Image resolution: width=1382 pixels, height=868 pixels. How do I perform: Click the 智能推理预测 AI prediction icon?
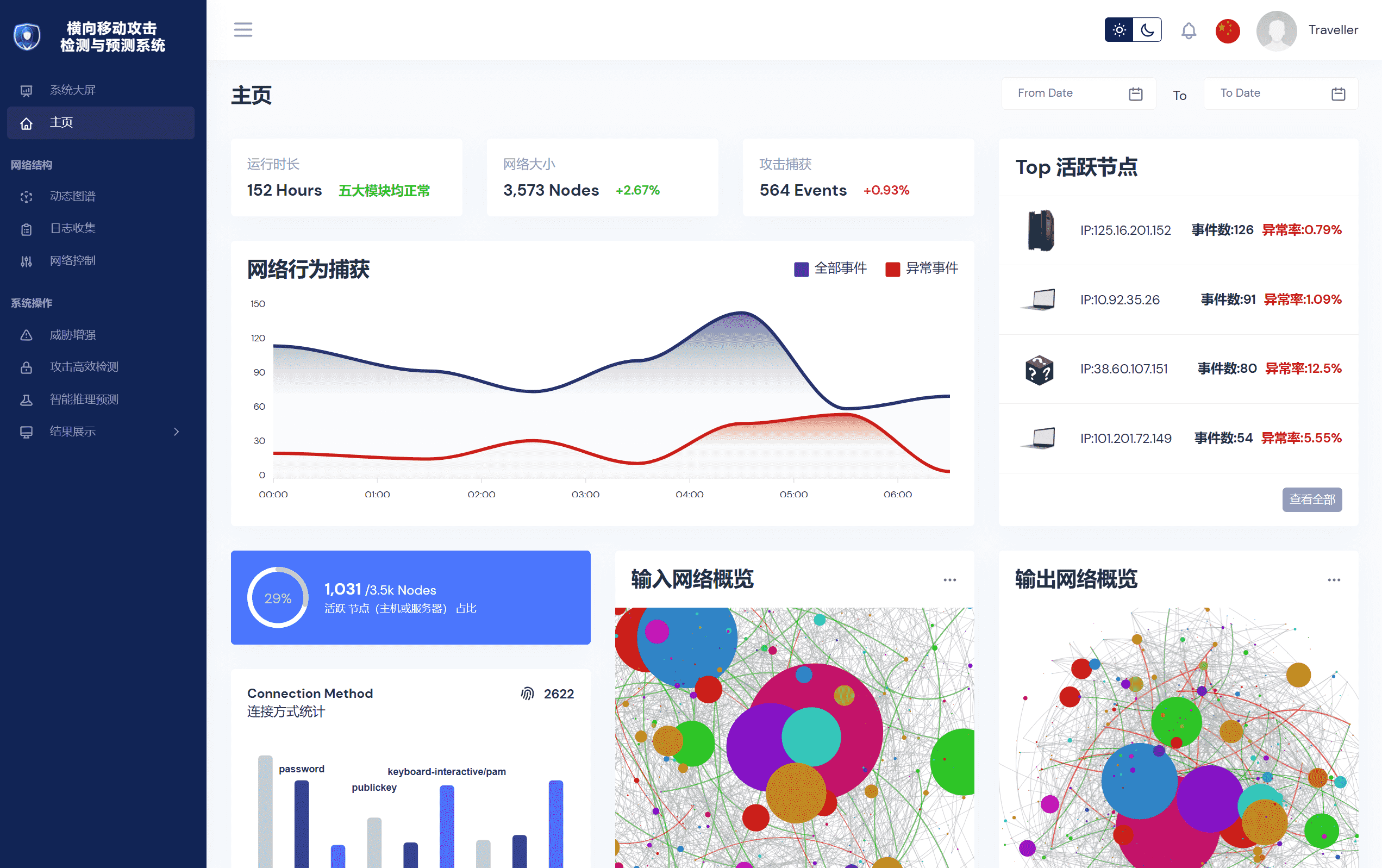click(27, 399)
